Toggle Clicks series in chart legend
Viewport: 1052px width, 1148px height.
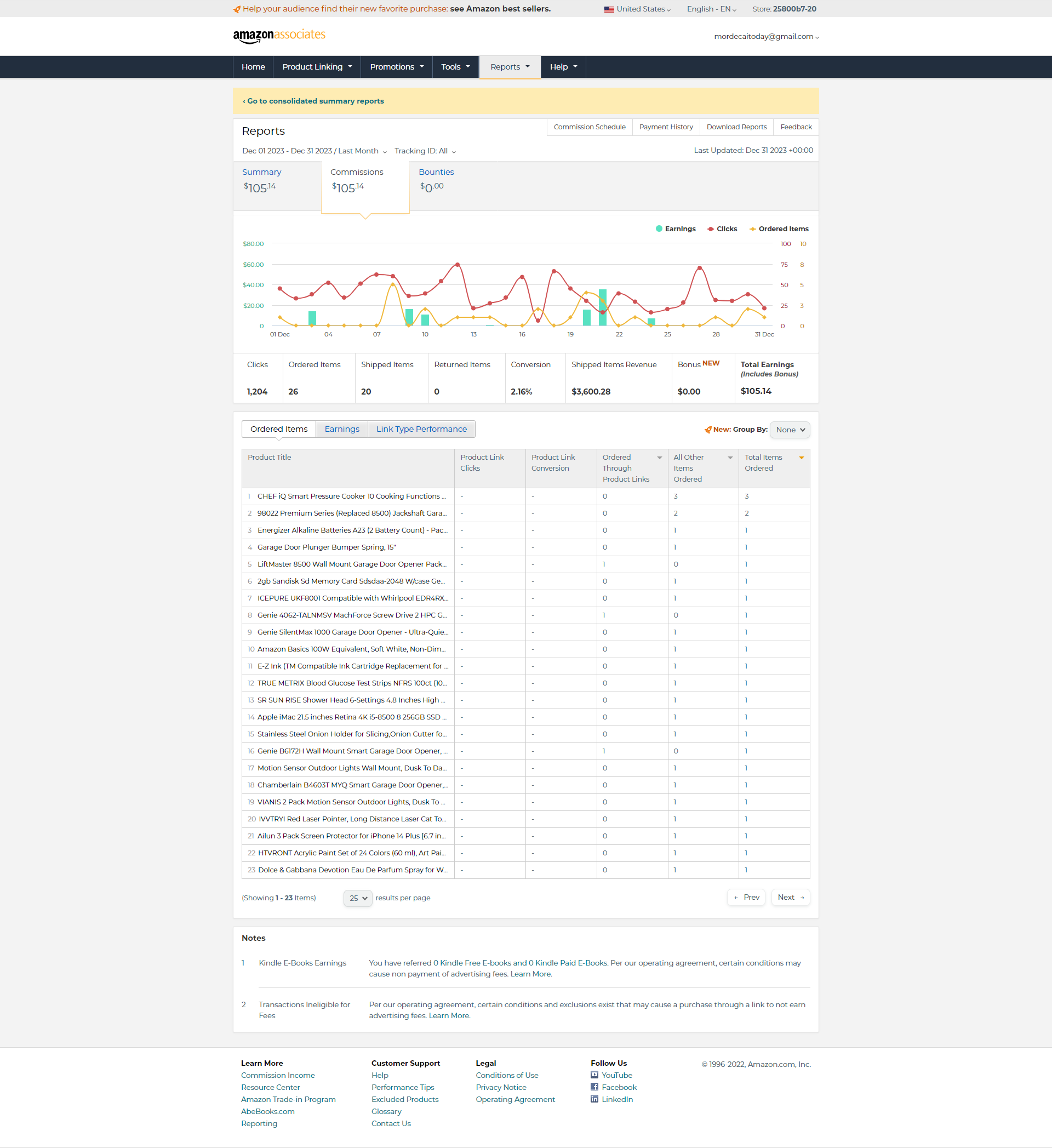coord(722,229)
